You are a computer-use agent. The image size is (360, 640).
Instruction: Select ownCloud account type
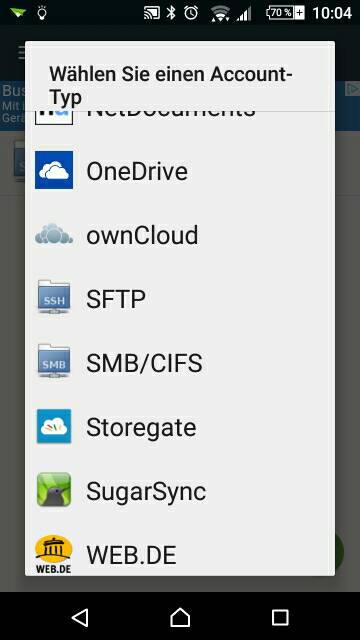[x=180, y=234]
